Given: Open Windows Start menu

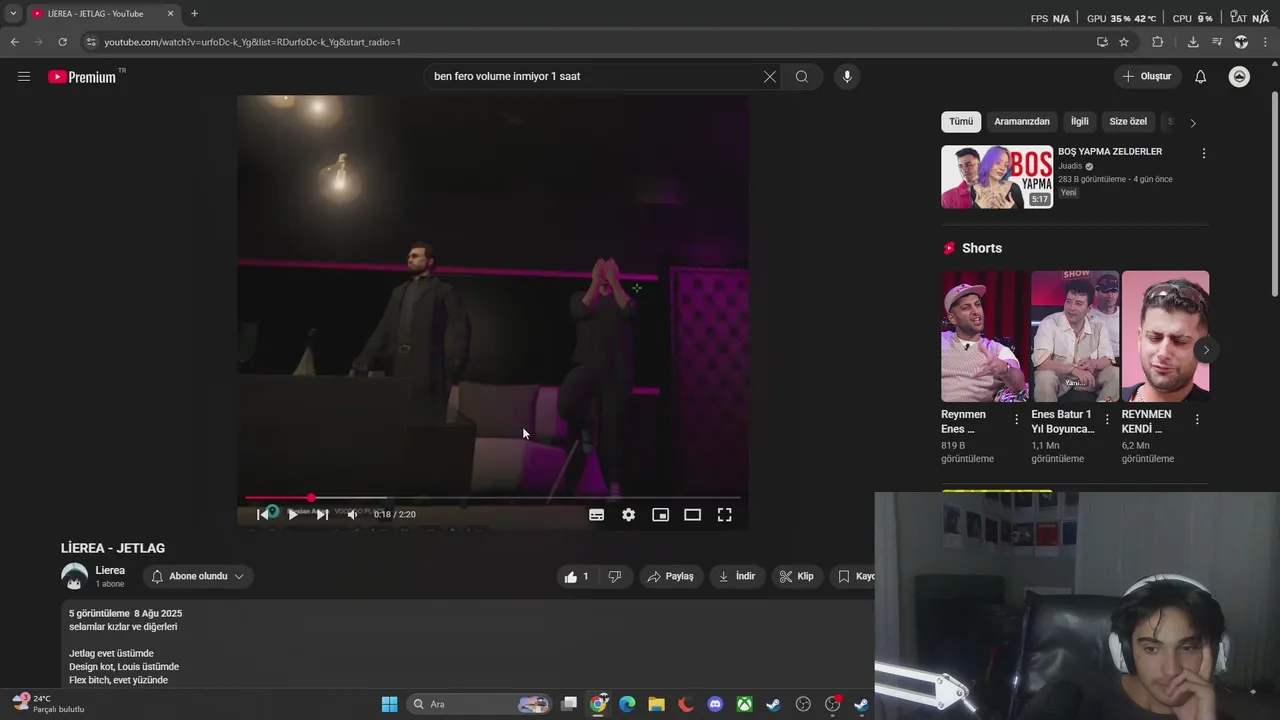Looking at the screenshot, I should [x=389, y=704].
